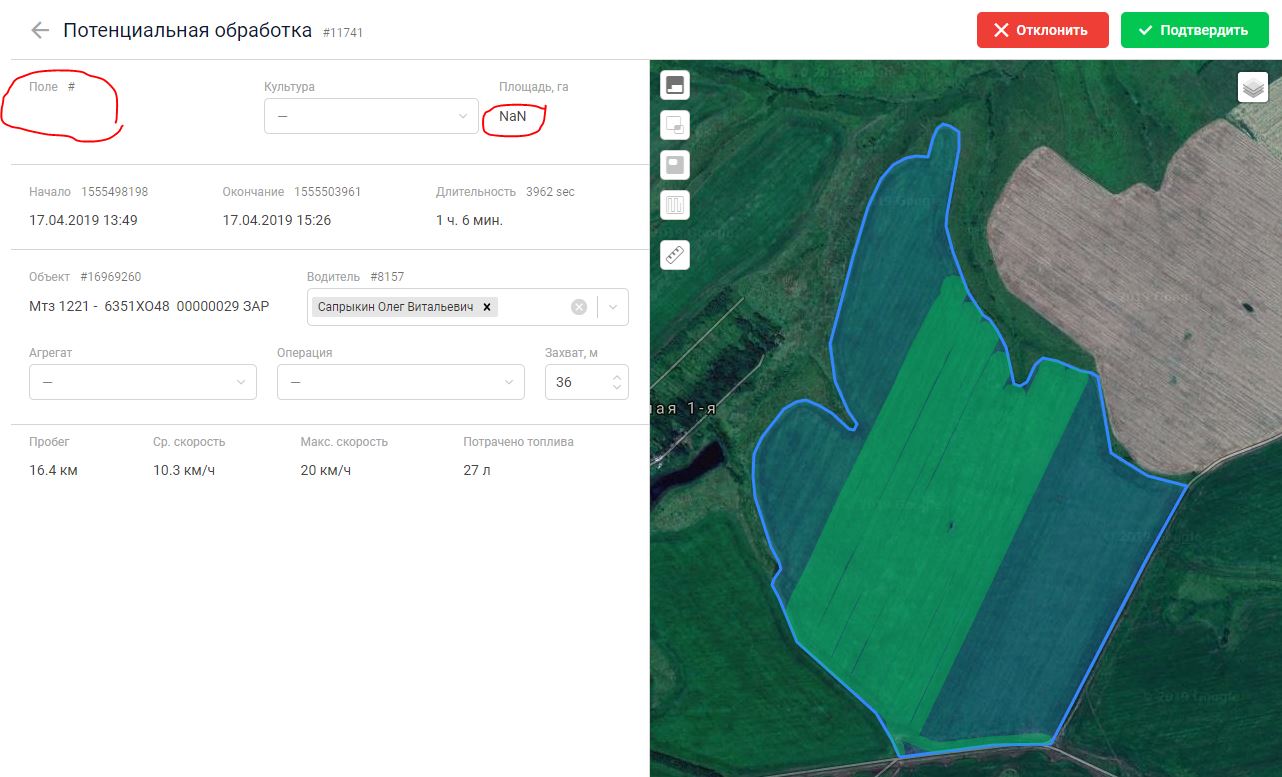This screenshot has height=777, width=1282.
Task: Click the vertical track lines map tool
Action: coord(675,206)
